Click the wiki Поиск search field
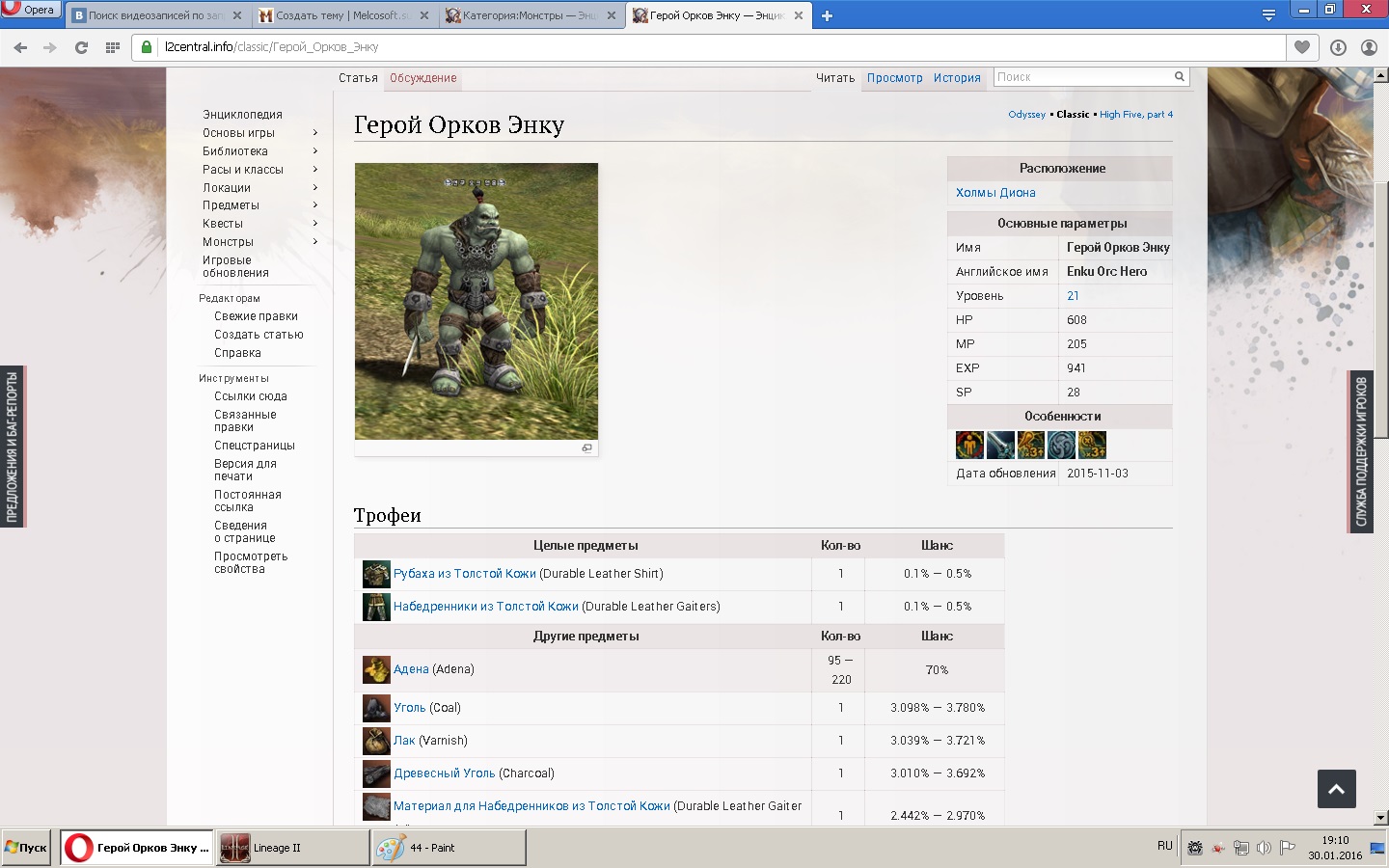Viewport: 1389px width, 868px height. pyautogui.click(x=1081, y=77)
